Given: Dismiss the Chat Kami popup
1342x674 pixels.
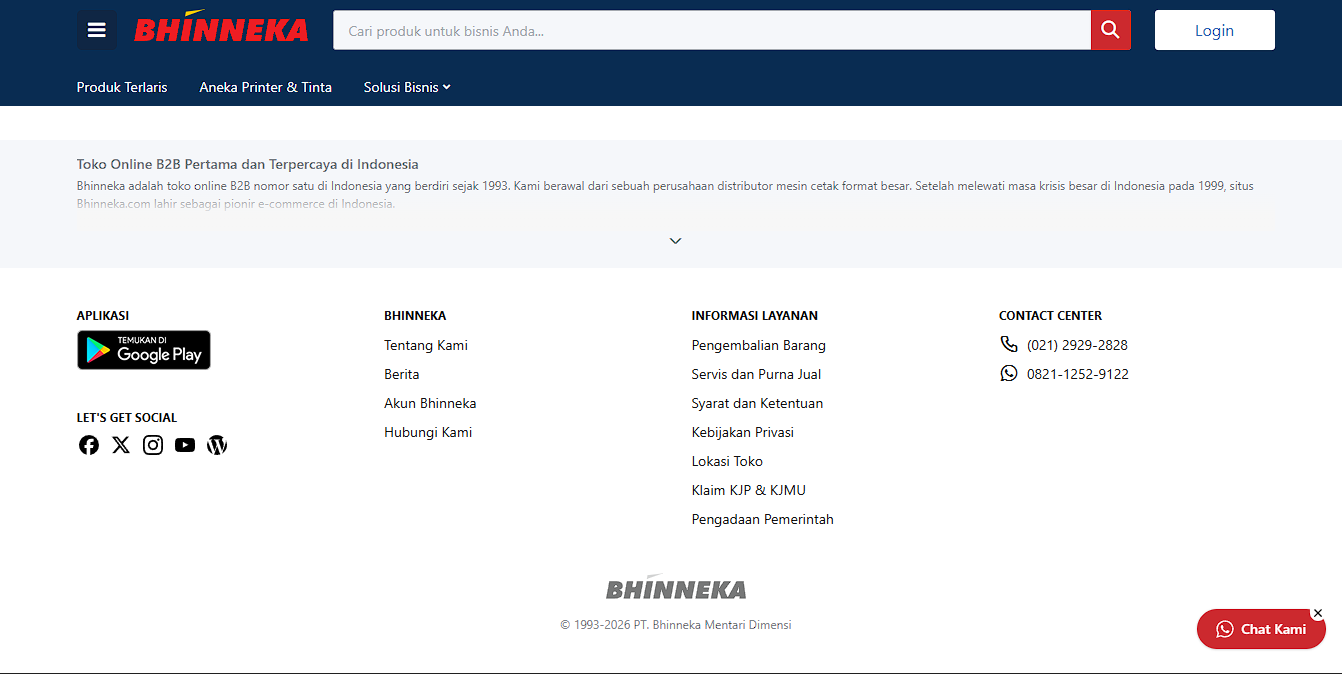Looking at the screenshot, I should click(1317, 613).
